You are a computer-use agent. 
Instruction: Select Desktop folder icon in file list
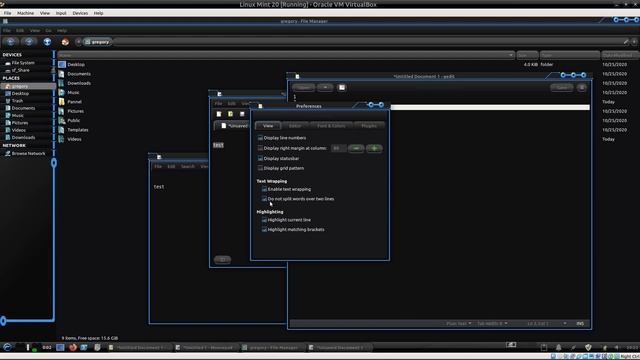point(62,64)
